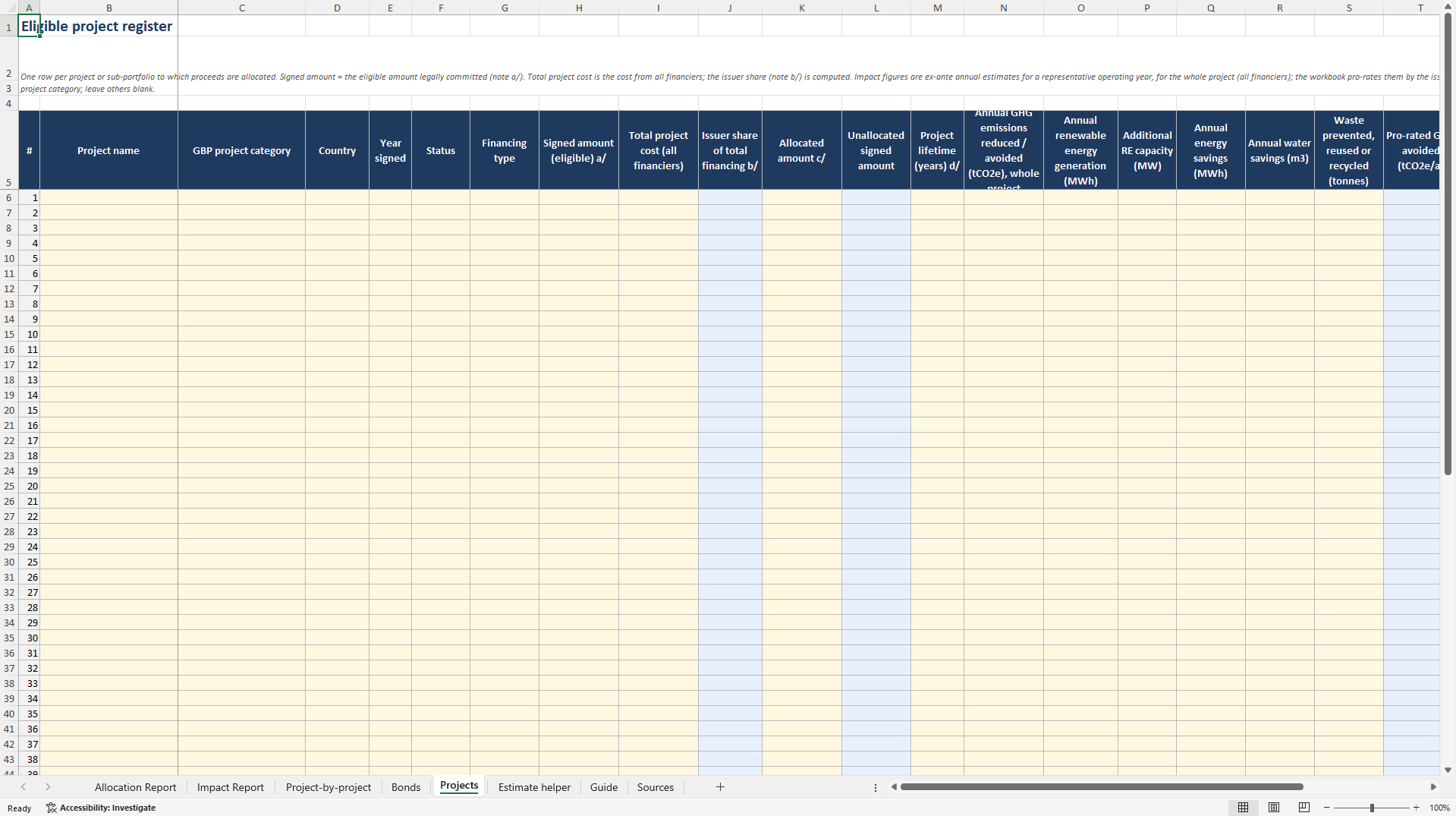This screenshot has width=1456, height=816.
Task: Click the 'Project name' header cell
Action: (x=108, y=150)
